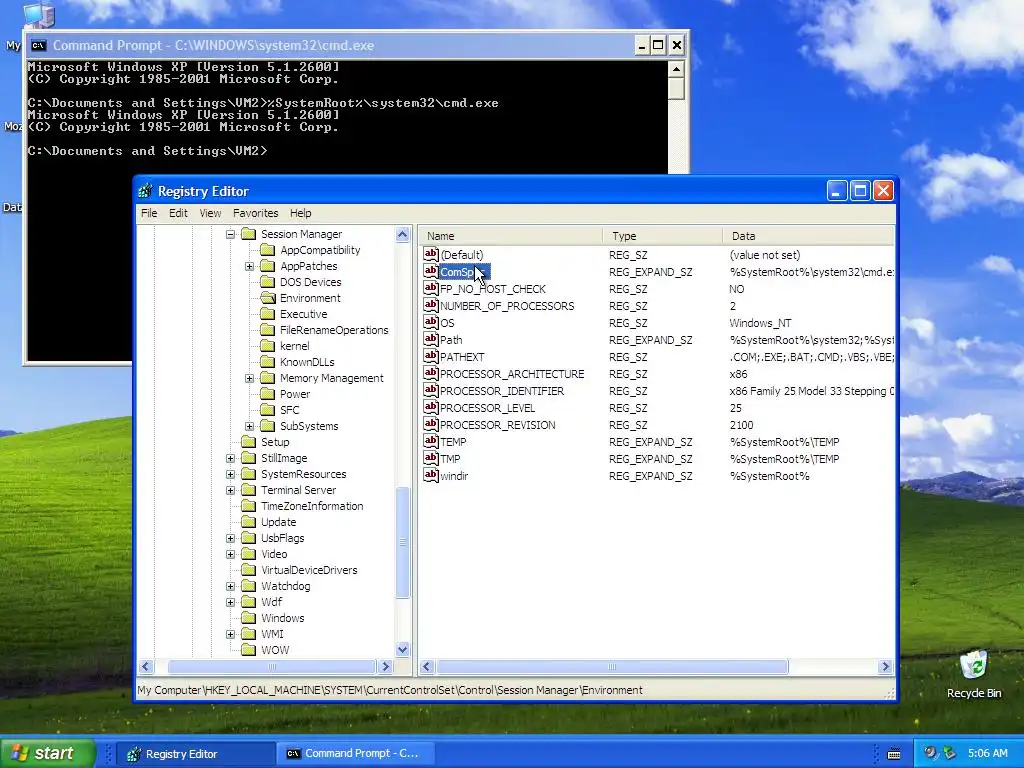This screenshot has width=1024, height=768.
Task: Click the PATHEXT value string icon
Action: [430, 356]
